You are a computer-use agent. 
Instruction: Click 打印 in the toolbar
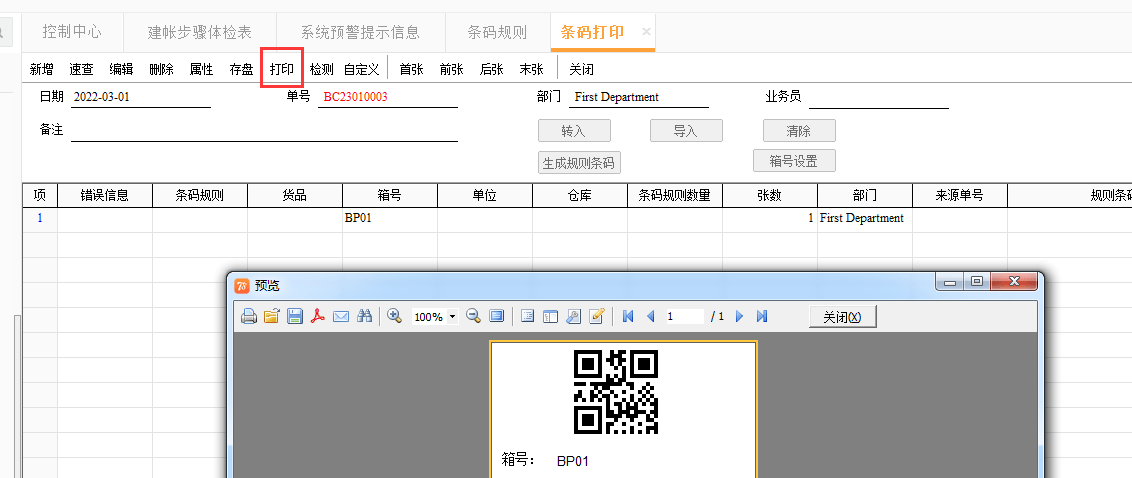[282, 69]
